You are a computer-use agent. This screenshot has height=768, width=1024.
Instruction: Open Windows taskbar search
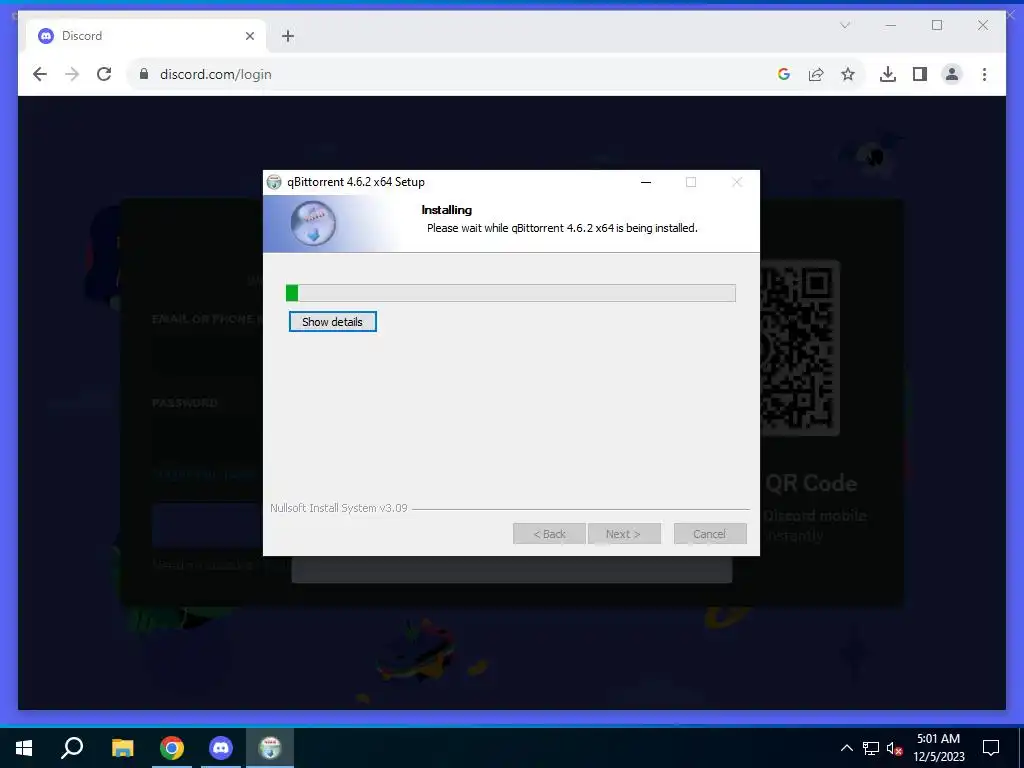(72, 748)
